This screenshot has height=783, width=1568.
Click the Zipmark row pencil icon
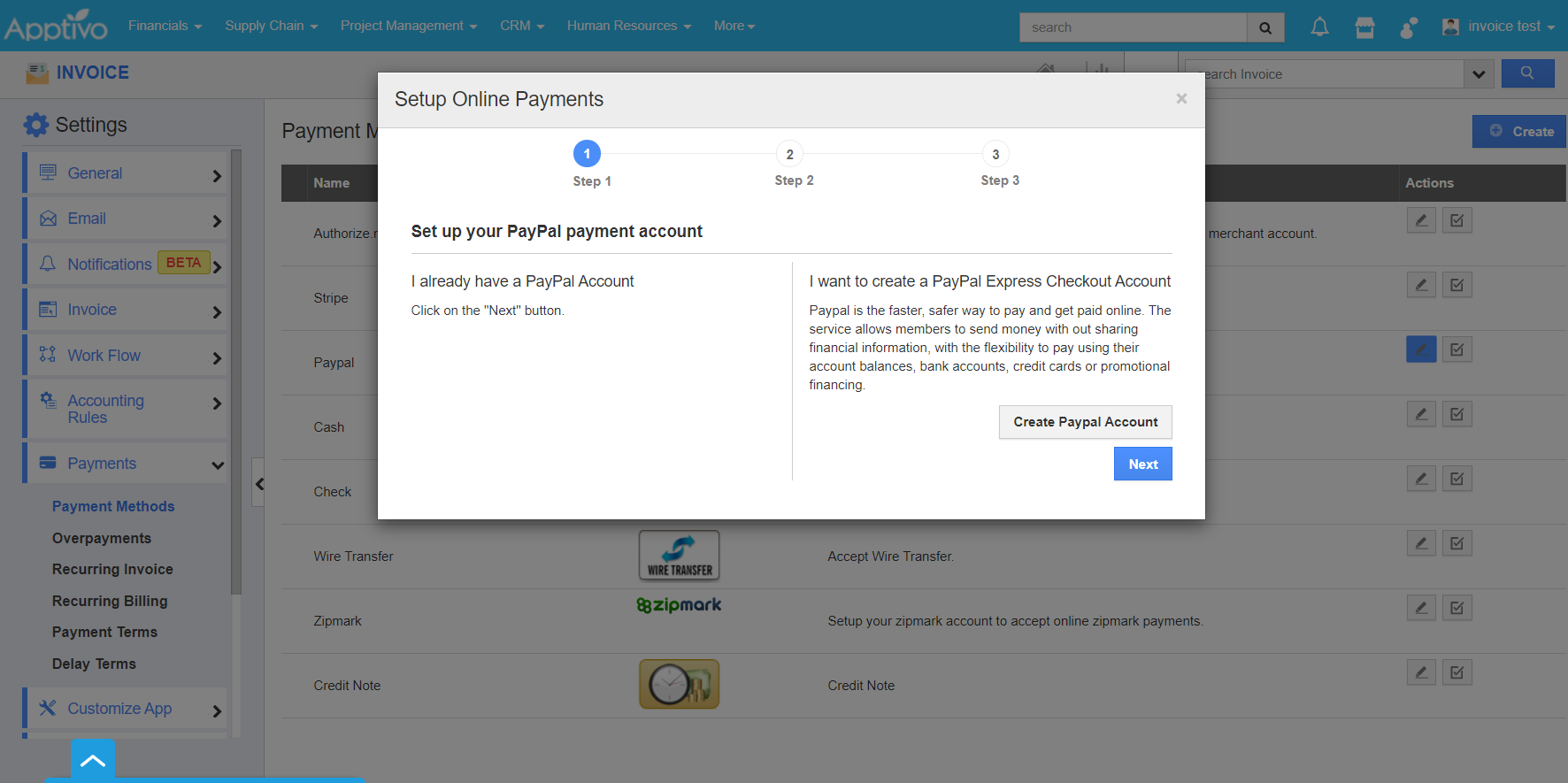[1421, 608]
